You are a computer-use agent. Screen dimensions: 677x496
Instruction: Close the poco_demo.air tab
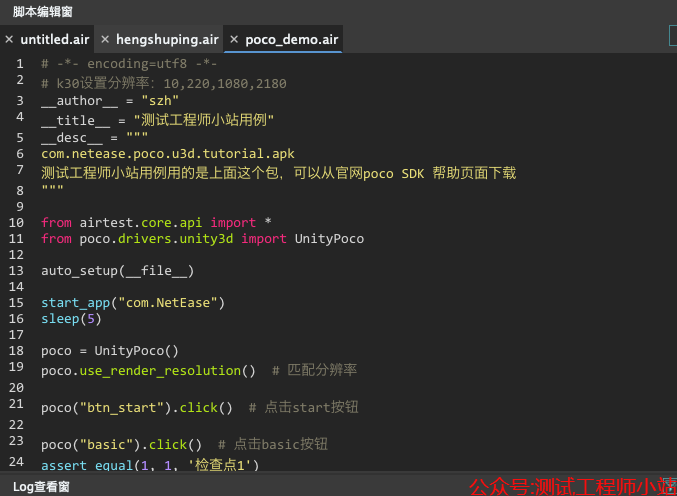tap(234, 39)
